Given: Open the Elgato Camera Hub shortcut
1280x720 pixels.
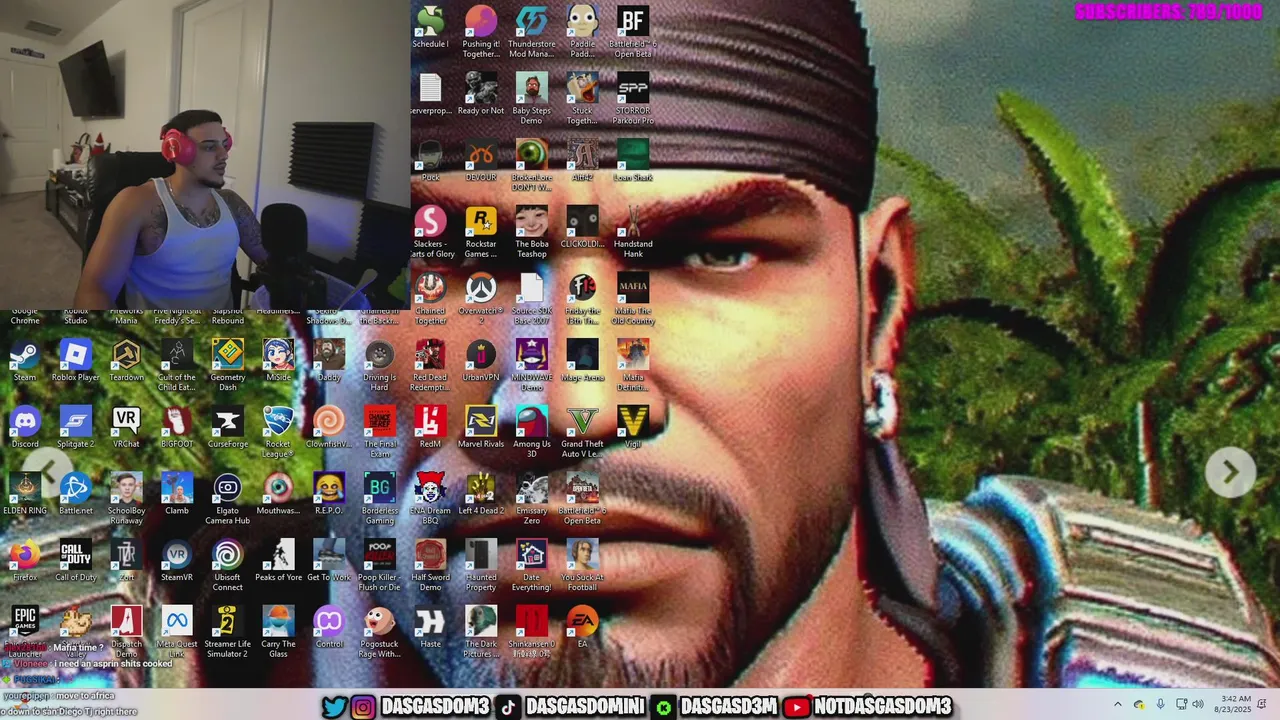Looking at the screenshot, I should pyautogui.click(x=227, y=500).
